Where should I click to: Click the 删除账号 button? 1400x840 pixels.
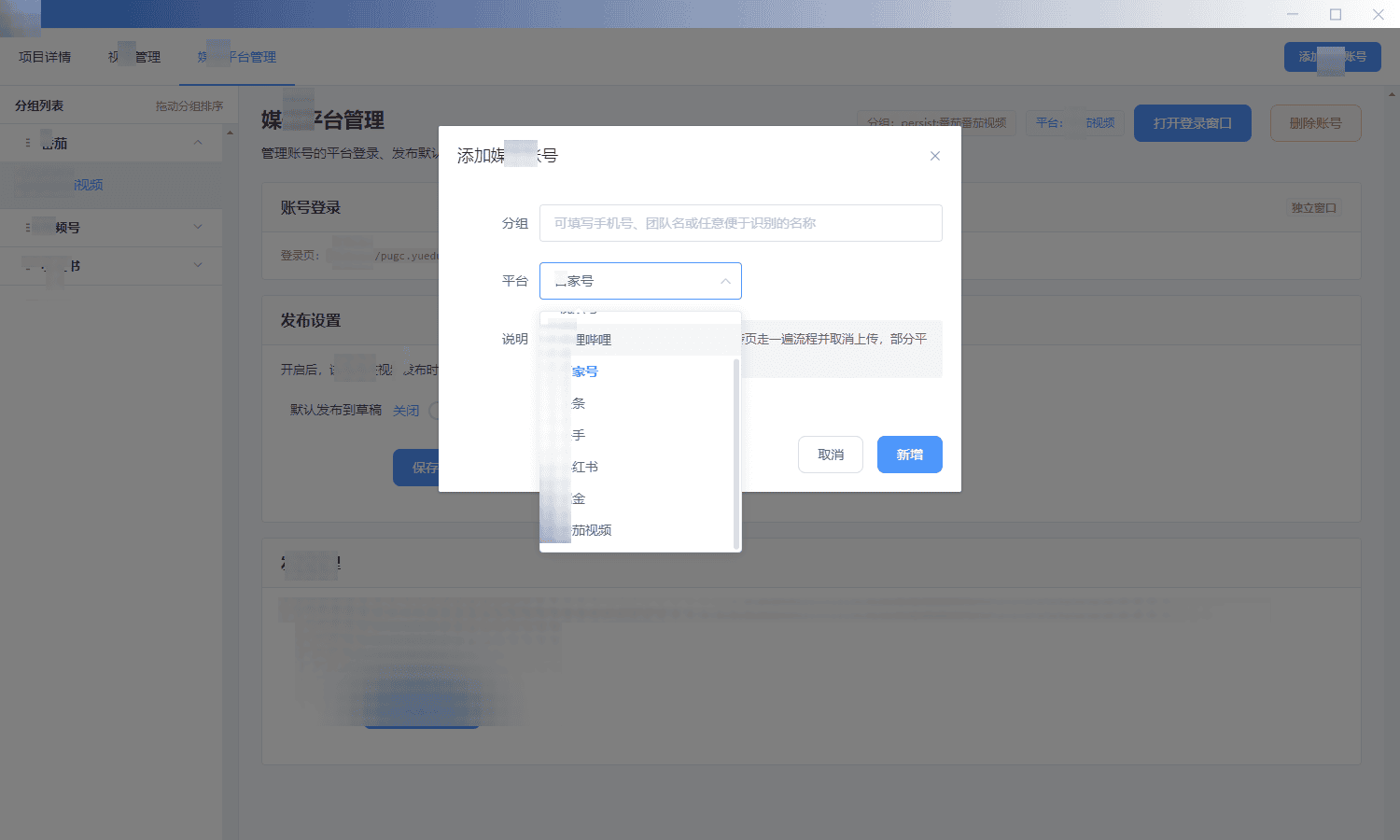click(1316, 123)
